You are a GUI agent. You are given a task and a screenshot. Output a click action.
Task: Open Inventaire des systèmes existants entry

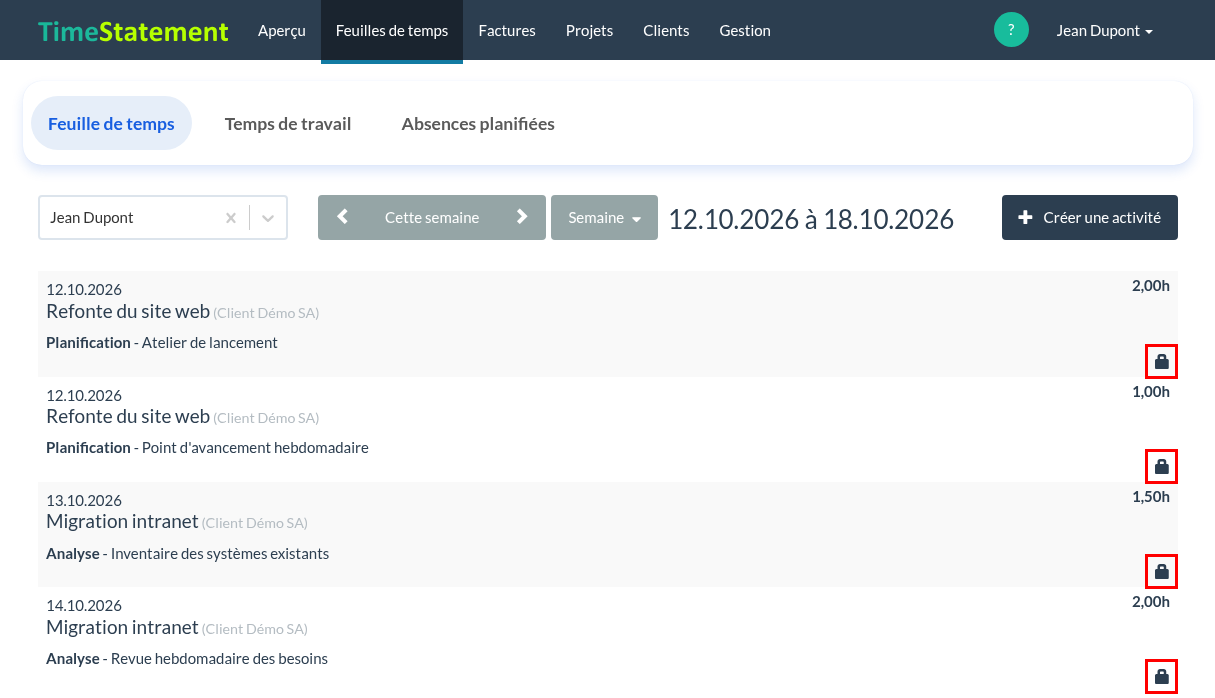608,535
